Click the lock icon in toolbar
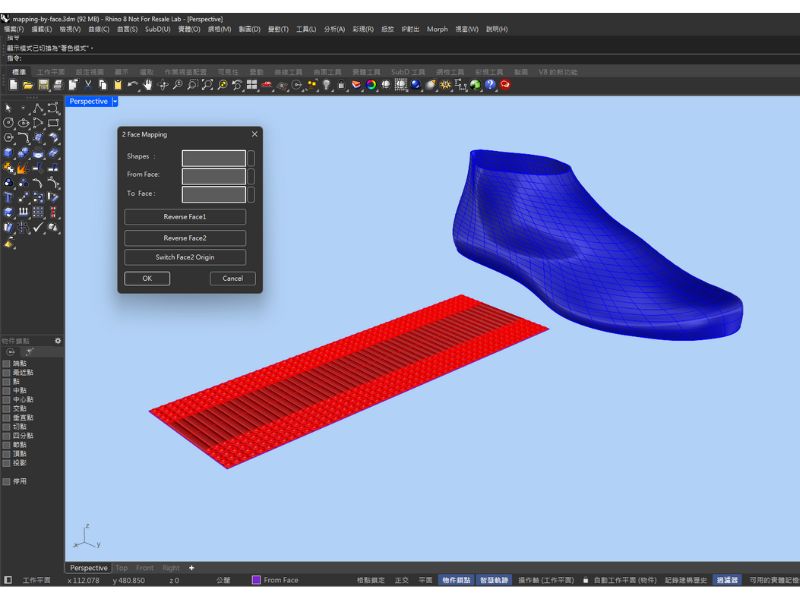This screenshot has width=800, height=600. (341, 85)
